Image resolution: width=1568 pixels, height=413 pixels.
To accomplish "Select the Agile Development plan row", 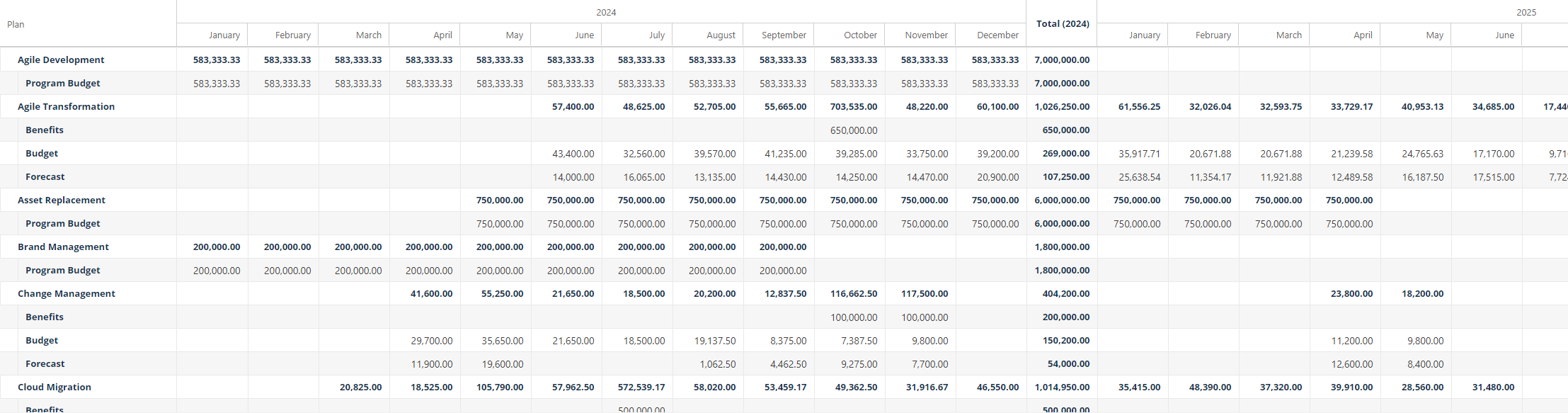I will click(61, 60).
